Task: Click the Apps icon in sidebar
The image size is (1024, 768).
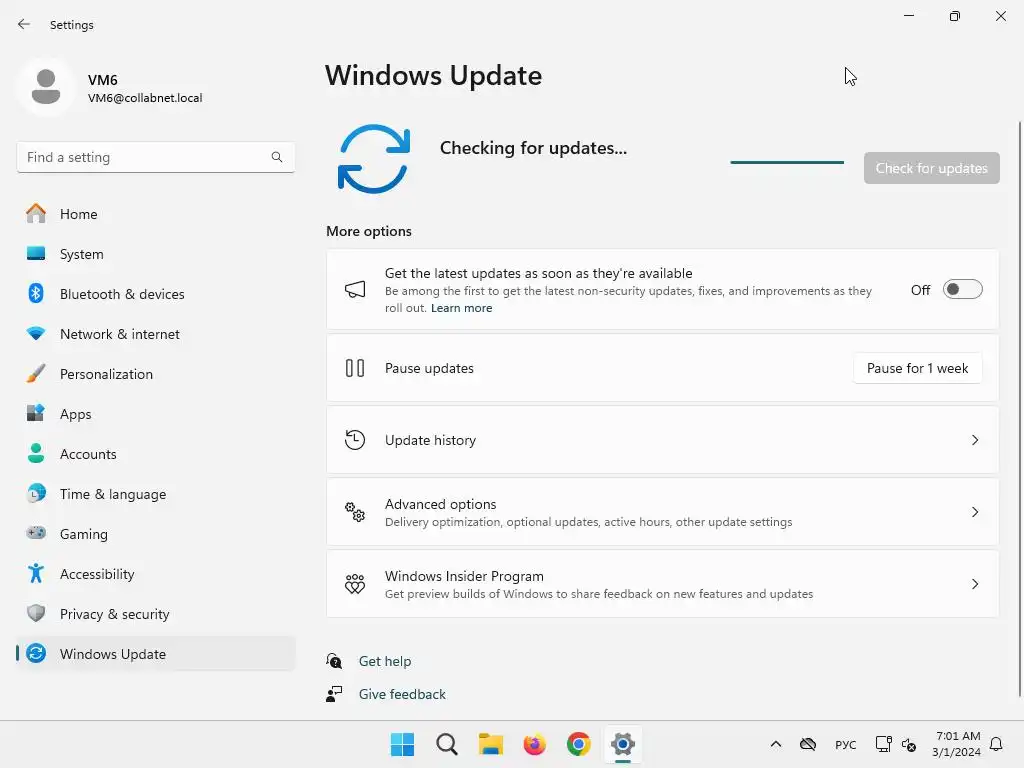Action: (36, 413)
